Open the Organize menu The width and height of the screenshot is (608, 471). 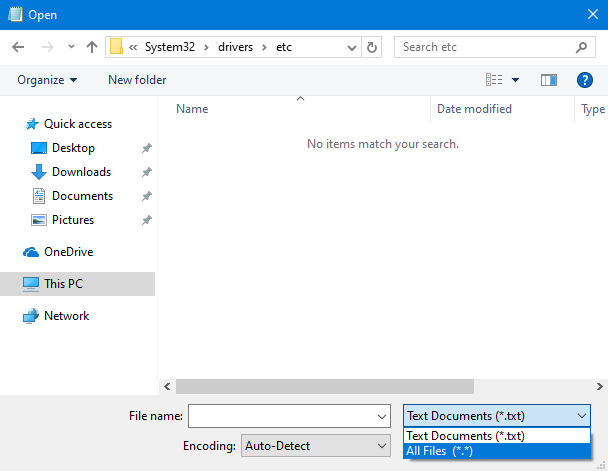click(47, 80)
